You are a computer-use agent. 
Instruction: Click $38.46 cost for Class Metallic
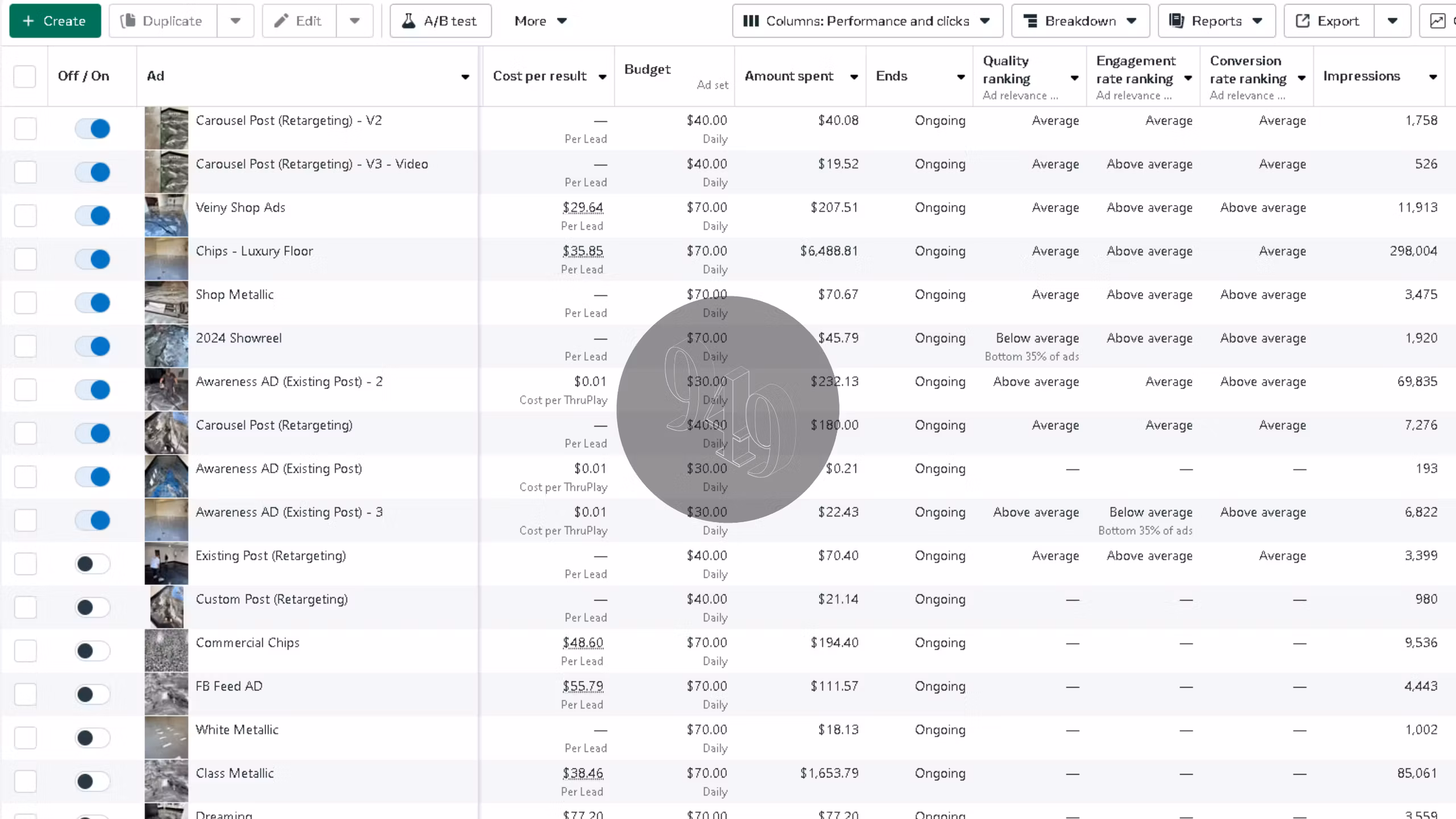click(583, 773)
